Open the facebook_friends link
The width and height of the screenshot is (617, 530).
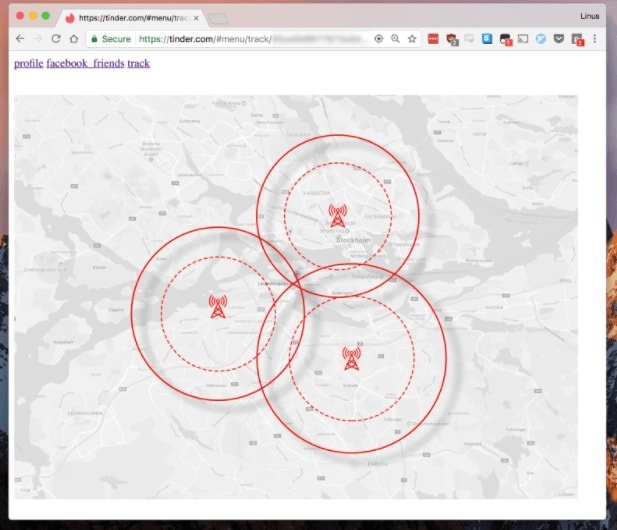(x=85, y=64)
